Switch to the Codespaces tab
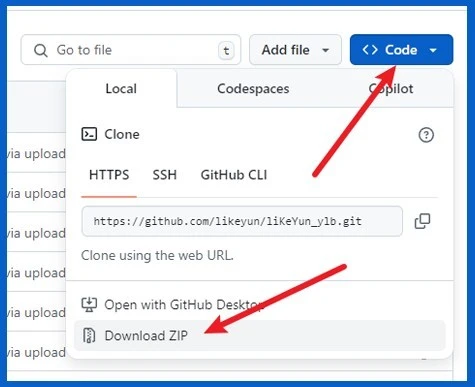 pyautogui.click(x=253, y=89)
